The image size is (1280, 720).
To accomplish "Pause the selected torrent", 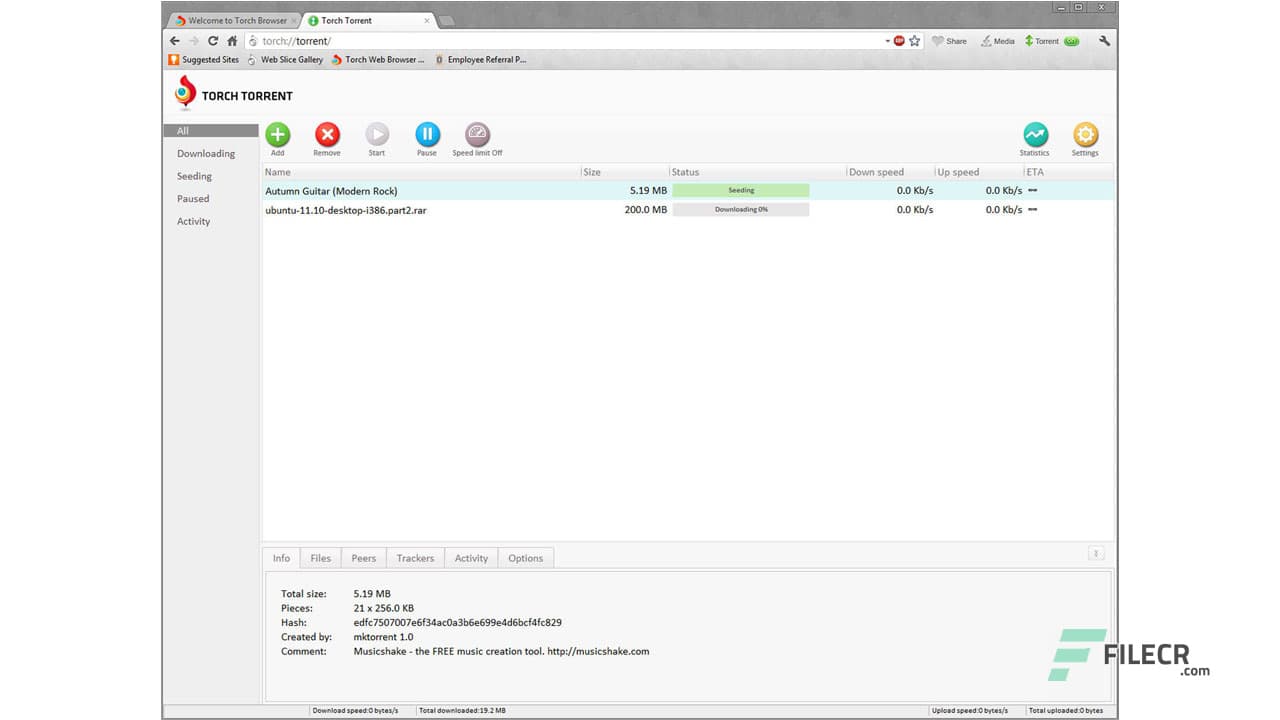I will click(x=427, y=138).
